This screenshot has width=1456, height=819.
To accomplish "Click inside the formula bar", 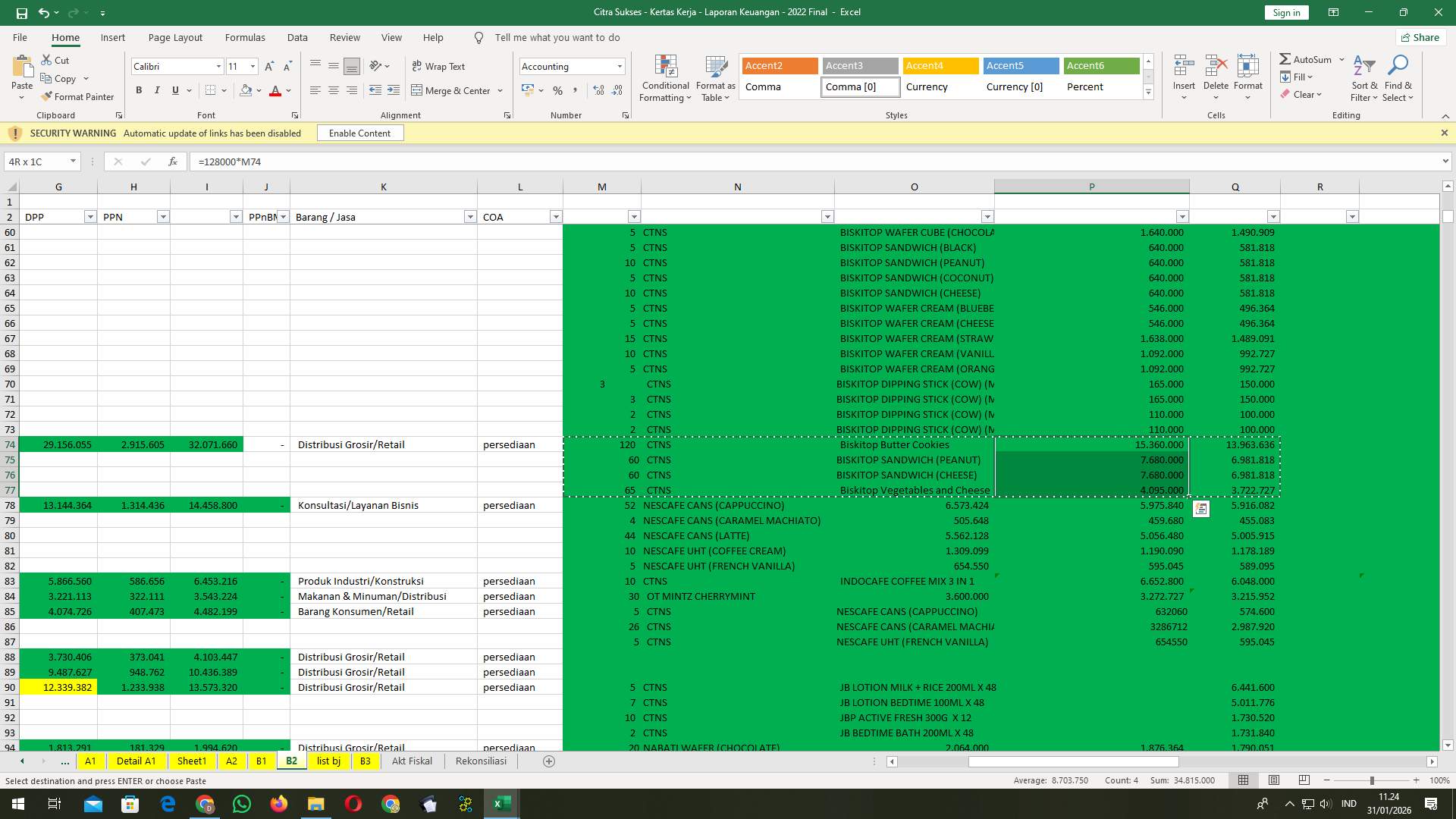I will click(x=455, y=161).
